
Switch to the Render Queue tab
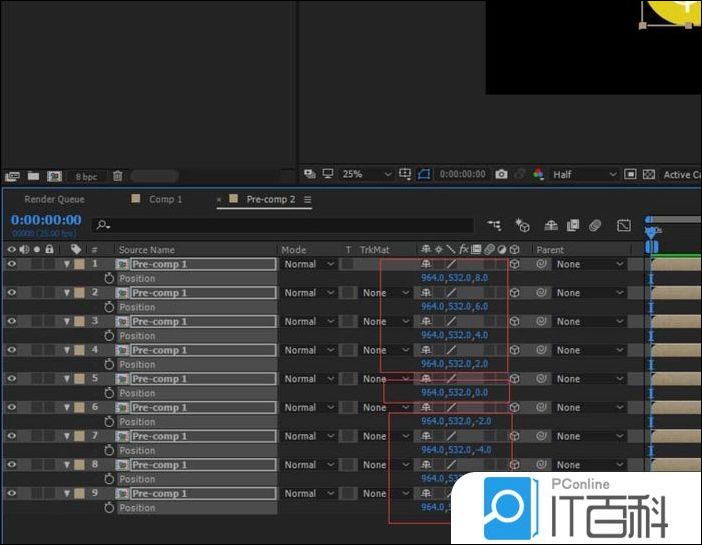(54, 199)
